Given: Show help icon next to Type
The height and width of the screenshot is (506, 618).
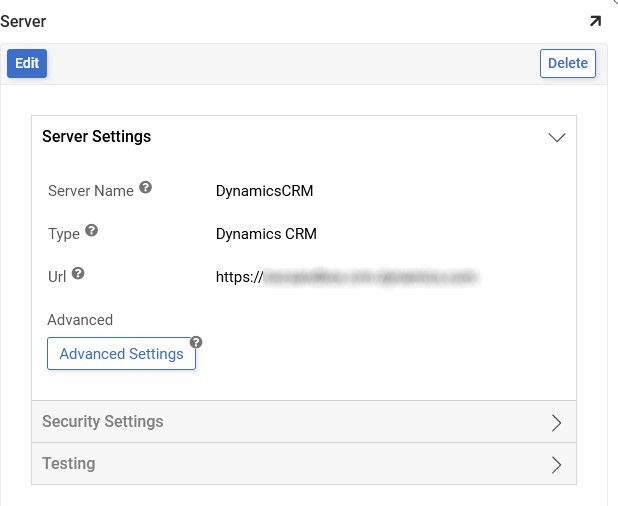Looking at the screenshot, I should pos(92,230).
